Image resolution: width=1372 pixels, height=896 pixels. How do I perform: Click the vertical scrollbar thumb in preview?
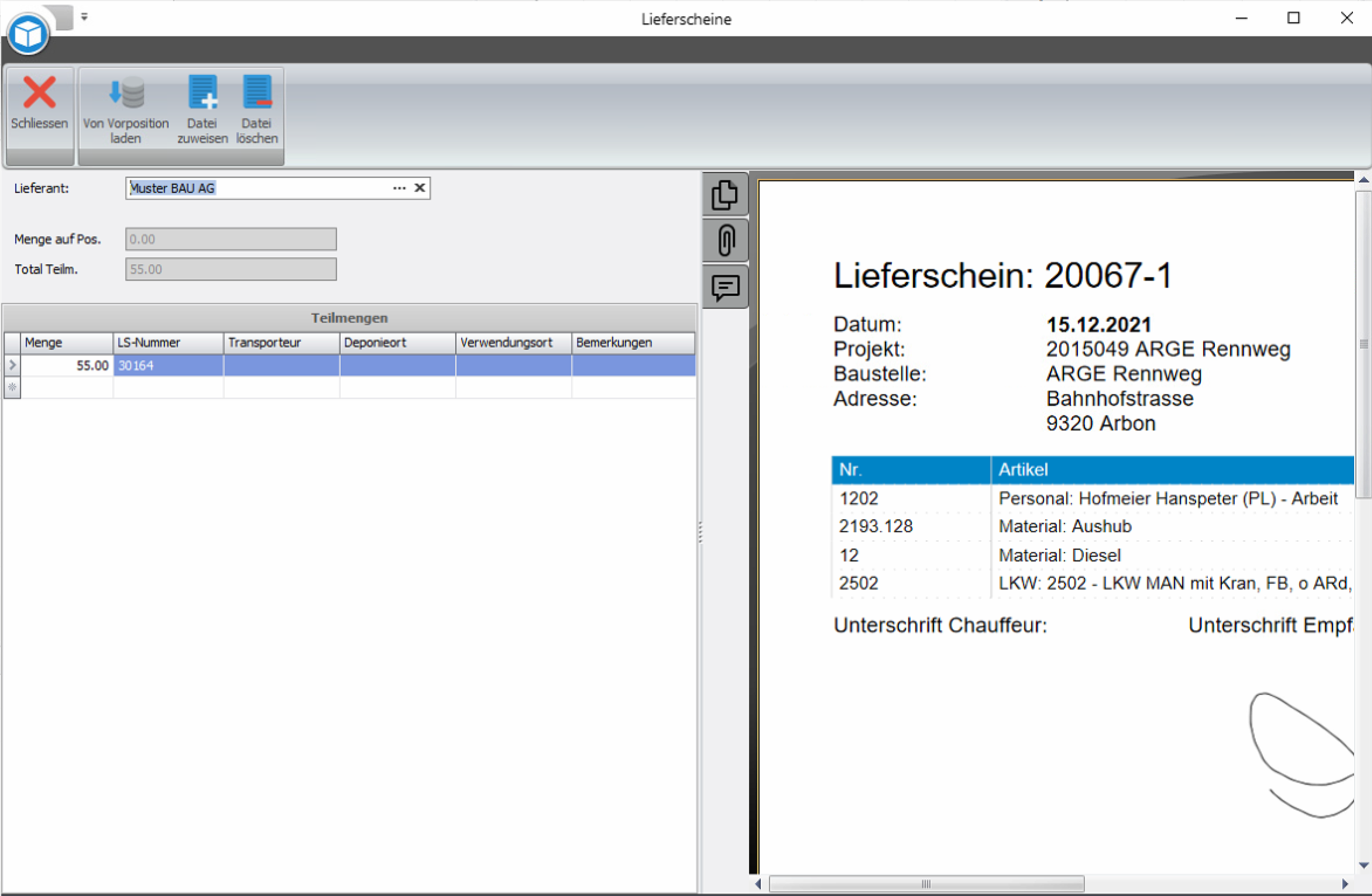1364,344
